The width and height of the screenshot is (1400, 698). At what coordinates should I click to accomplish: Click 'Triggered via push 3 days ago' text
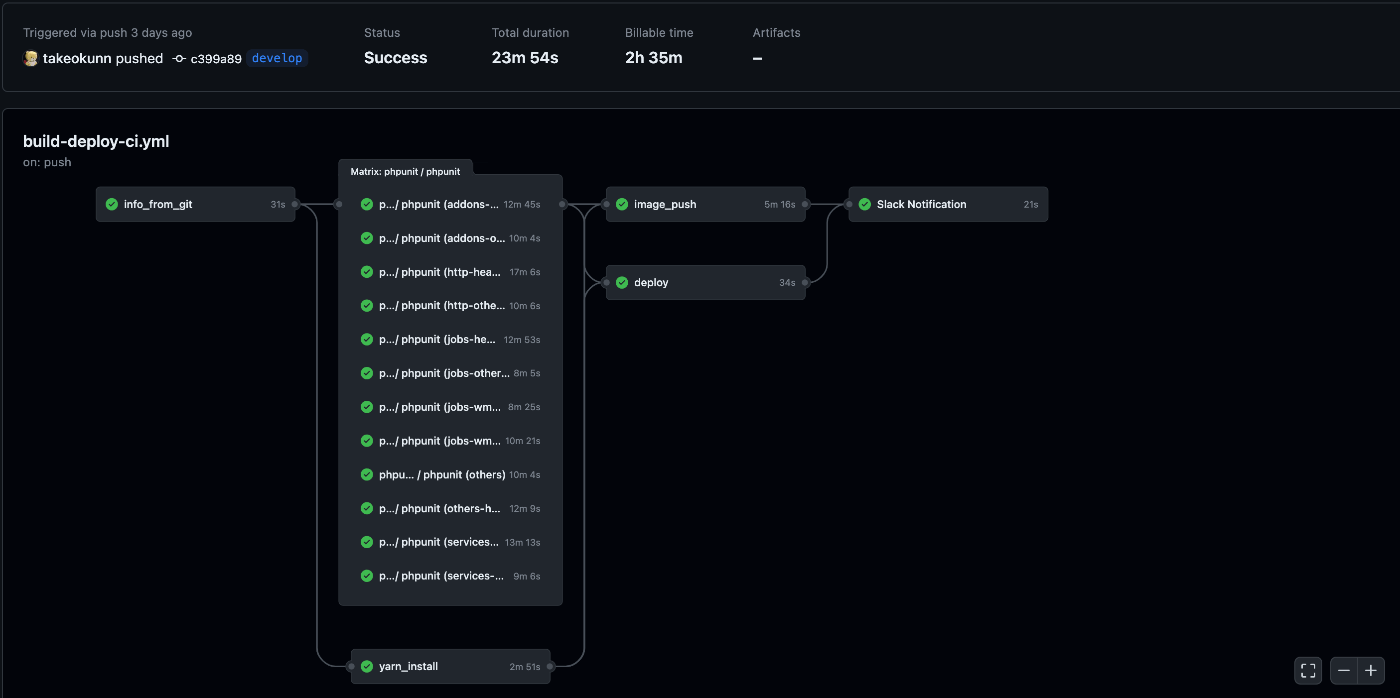point(107,33)
